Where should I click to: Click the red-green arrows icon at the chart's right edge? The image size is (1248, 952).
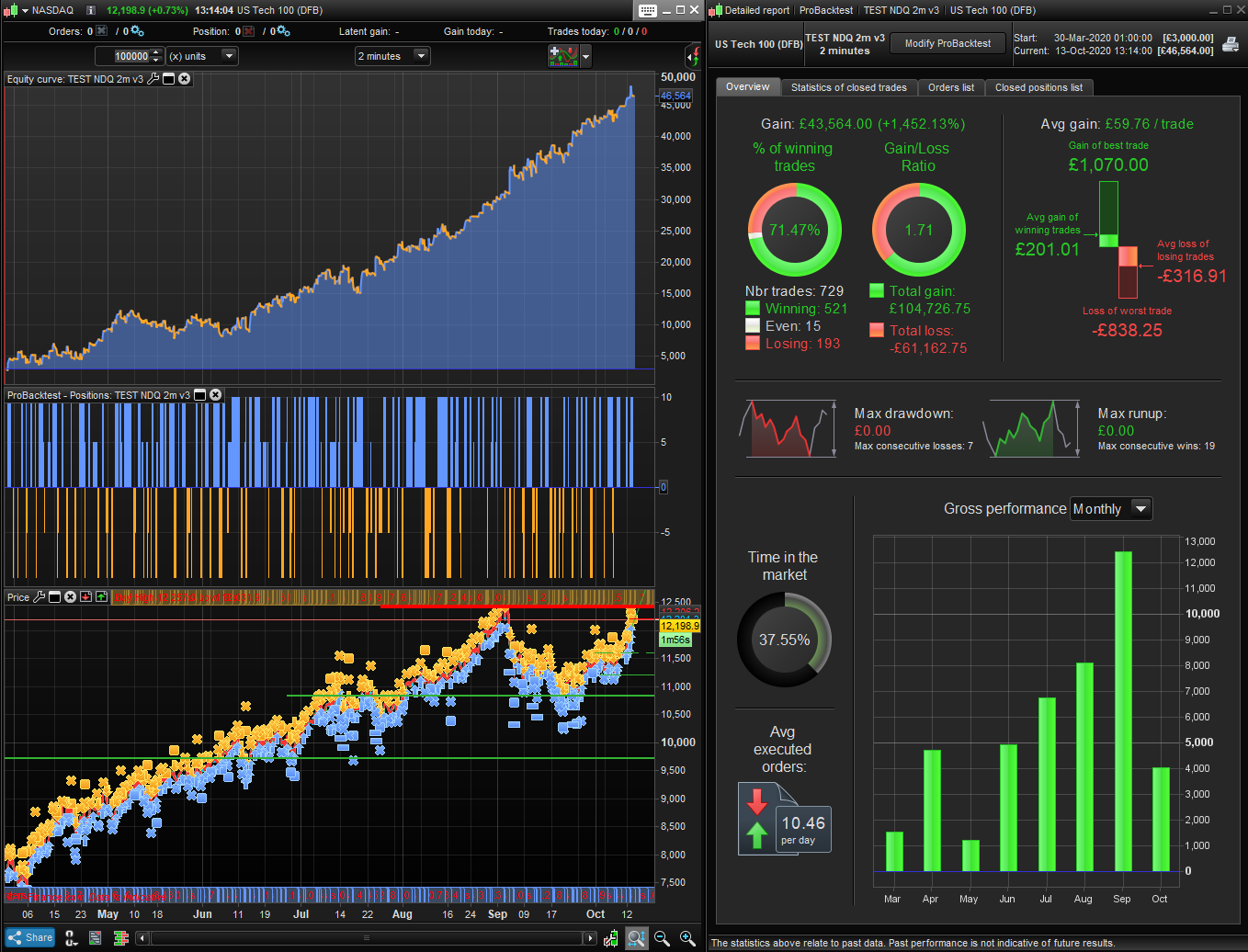(x=693, y=56)
